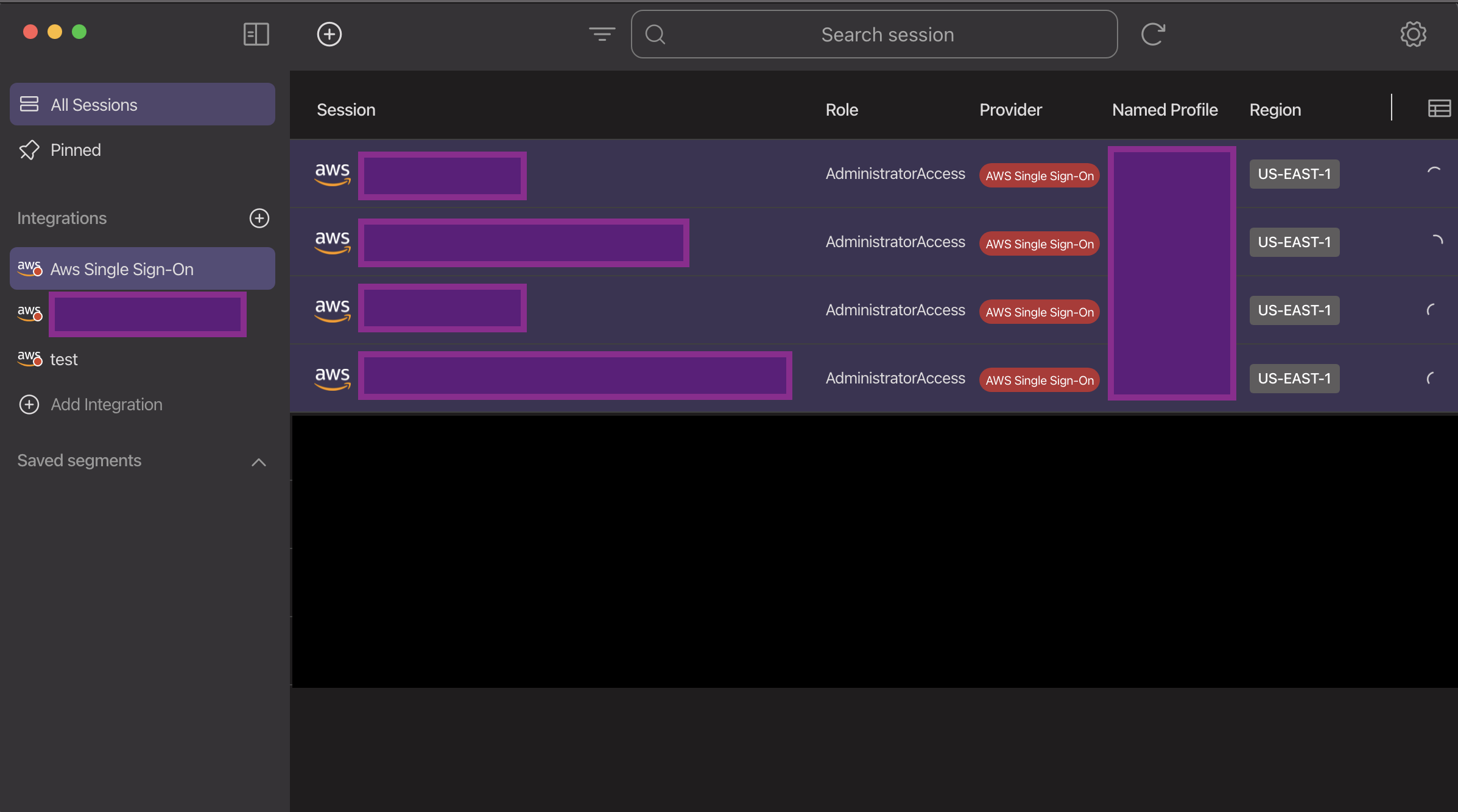Click the US-EAST-1 badge on the first row

(x=1294, y=173)
